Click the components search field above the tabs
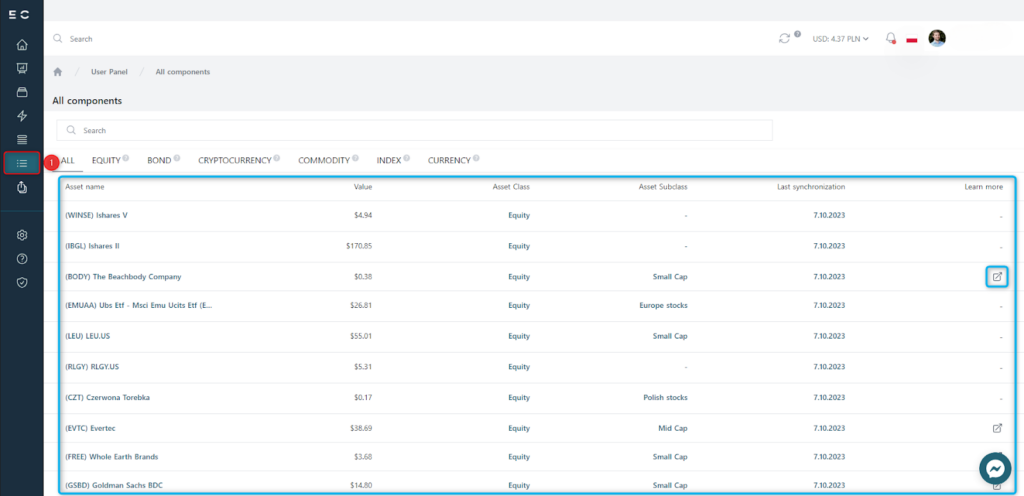The image size is (1024, 496). coord(414,131)
